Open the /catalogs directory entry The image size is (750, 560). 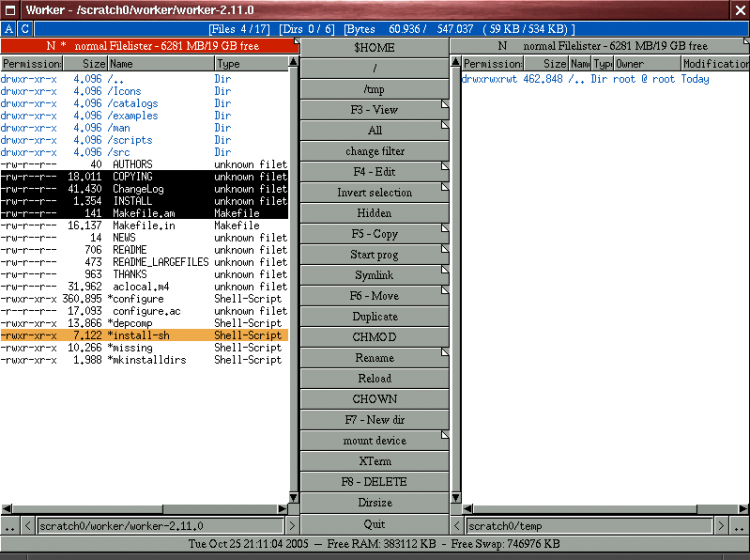134,103
